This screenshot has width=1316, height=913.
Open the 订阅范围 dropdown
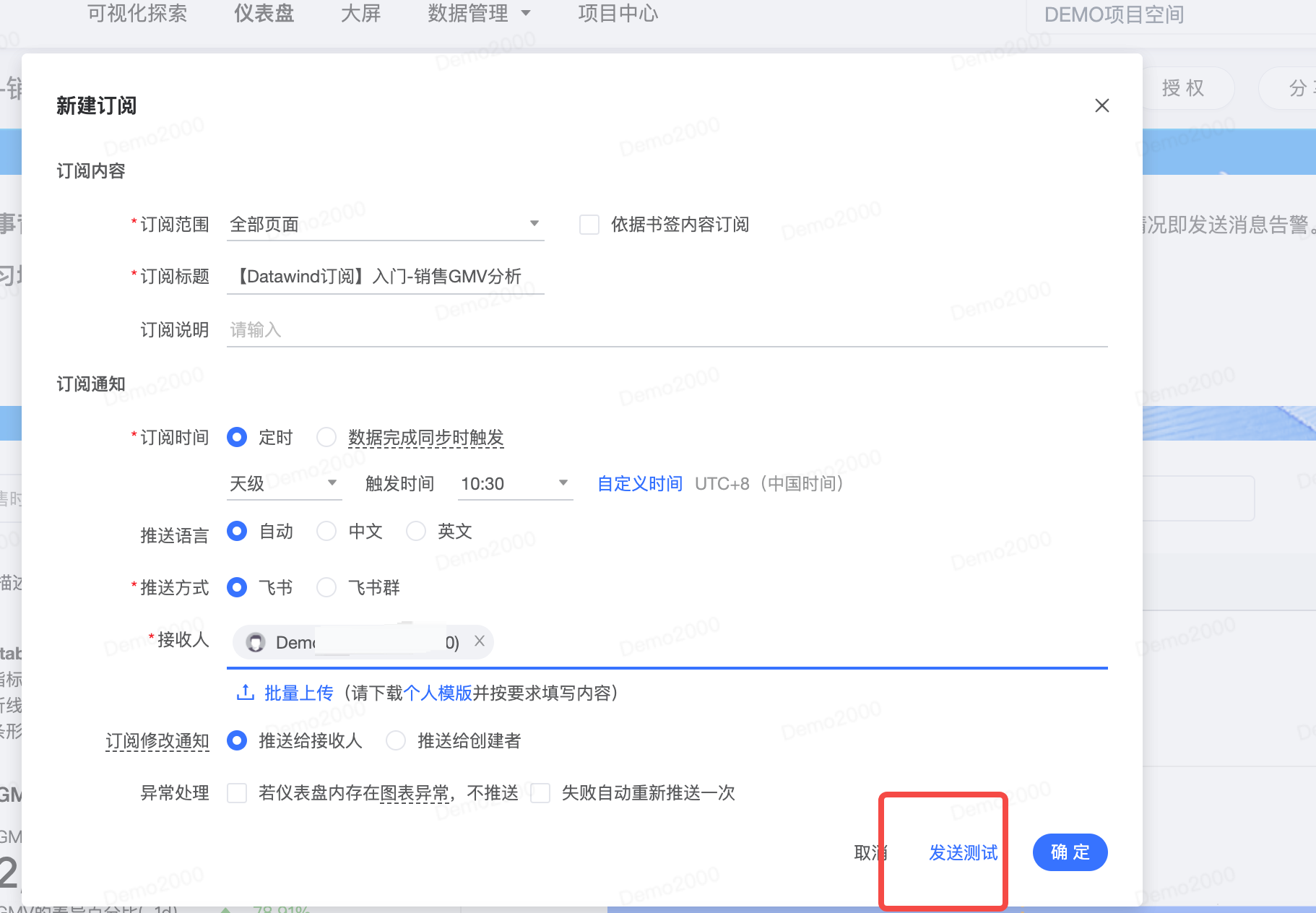[x=386, y=224]
